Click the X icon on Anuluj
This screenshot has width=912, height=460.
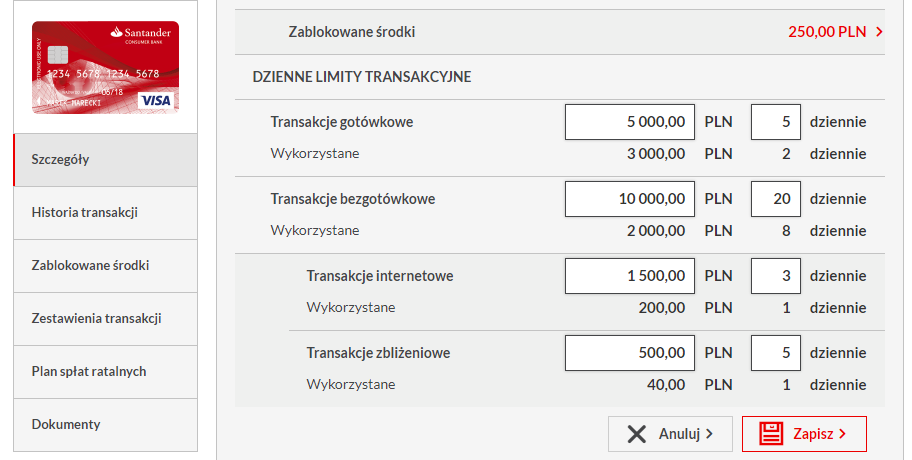[x=637, y=434]
